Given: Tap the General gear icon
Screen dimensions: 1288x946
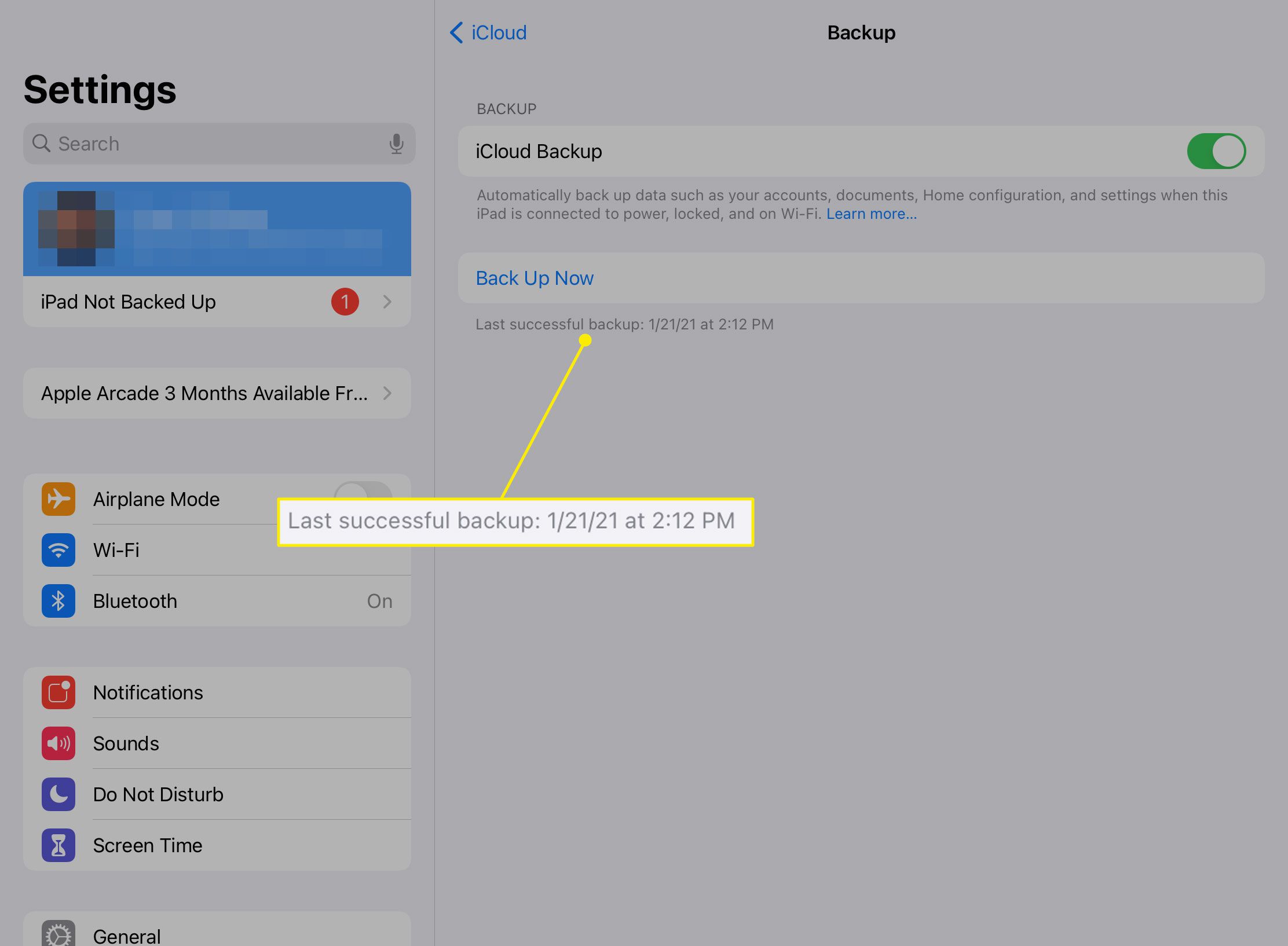Looking at the screenshot, I should (x=58, y=933).
